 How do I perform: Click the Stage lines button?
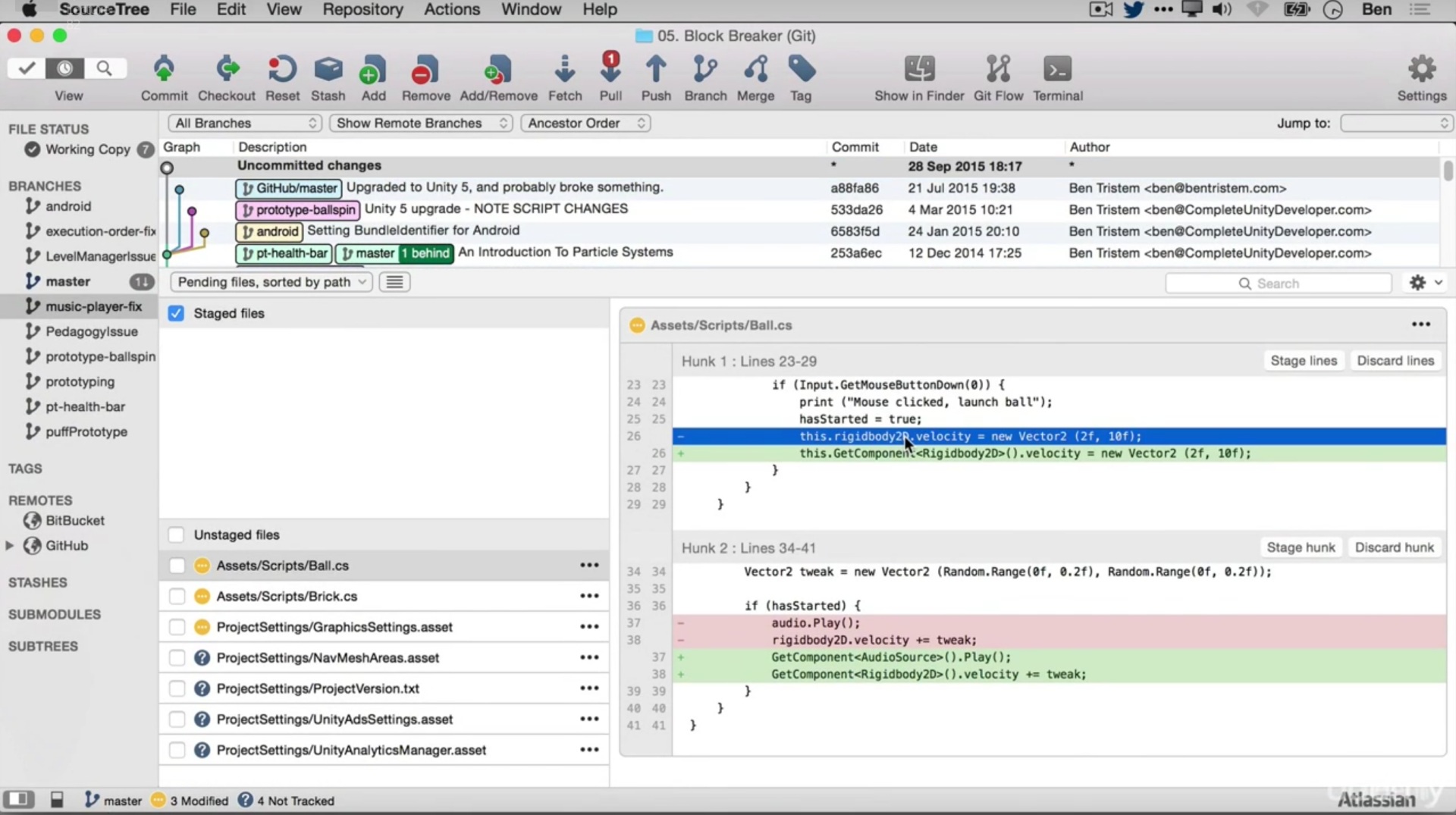tap(1303, 361)
